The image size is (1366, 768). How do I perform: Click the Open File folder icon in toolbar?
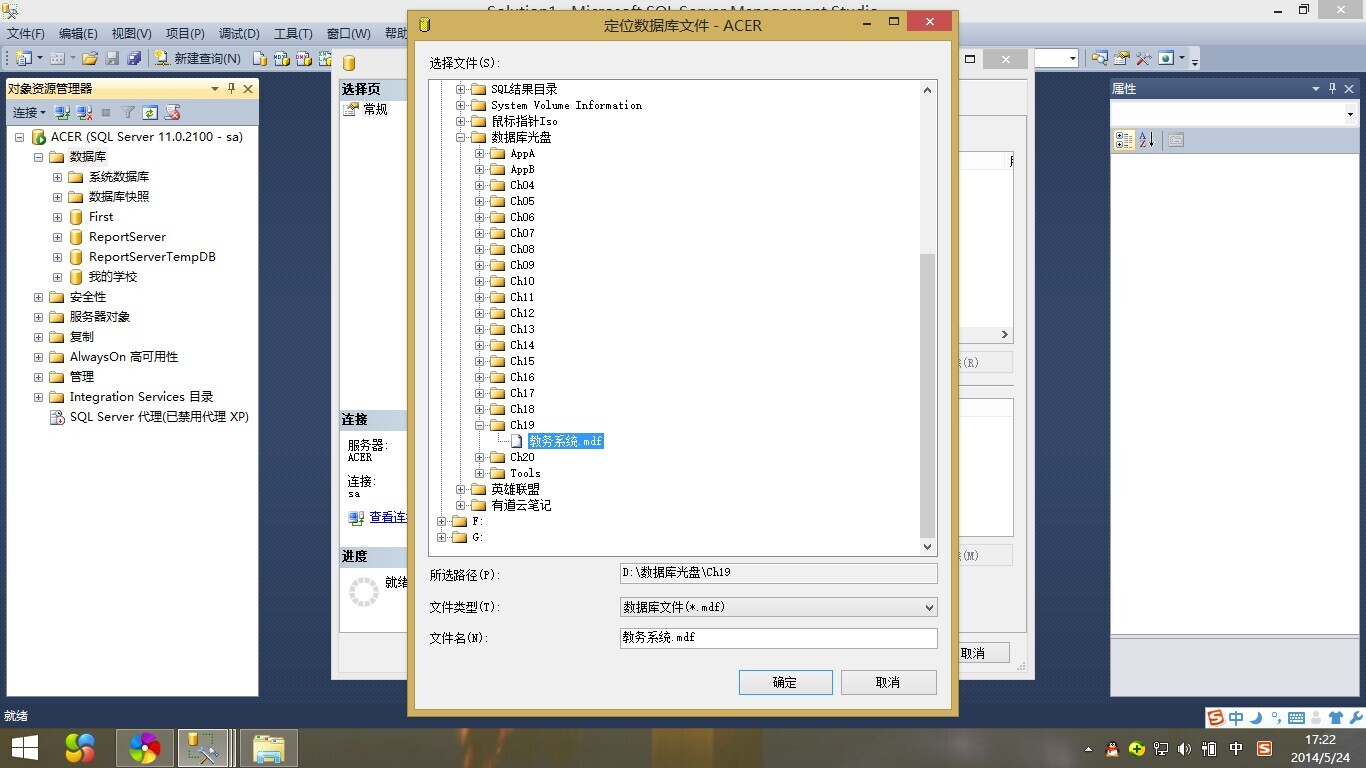pos(90,59)
